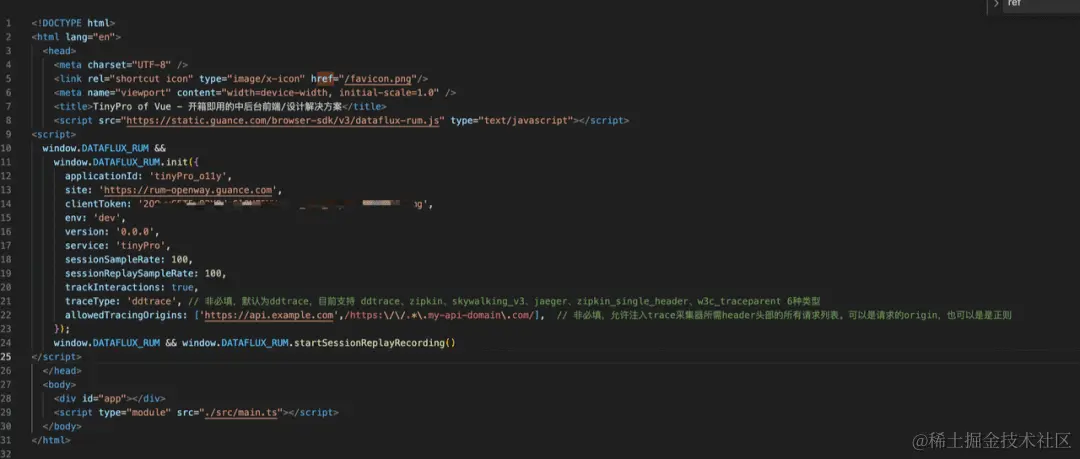This screenshot has height=459, width=1080.
Task: Place cursor on the DOCTYPE html declaration
Action: pos(73,23)
